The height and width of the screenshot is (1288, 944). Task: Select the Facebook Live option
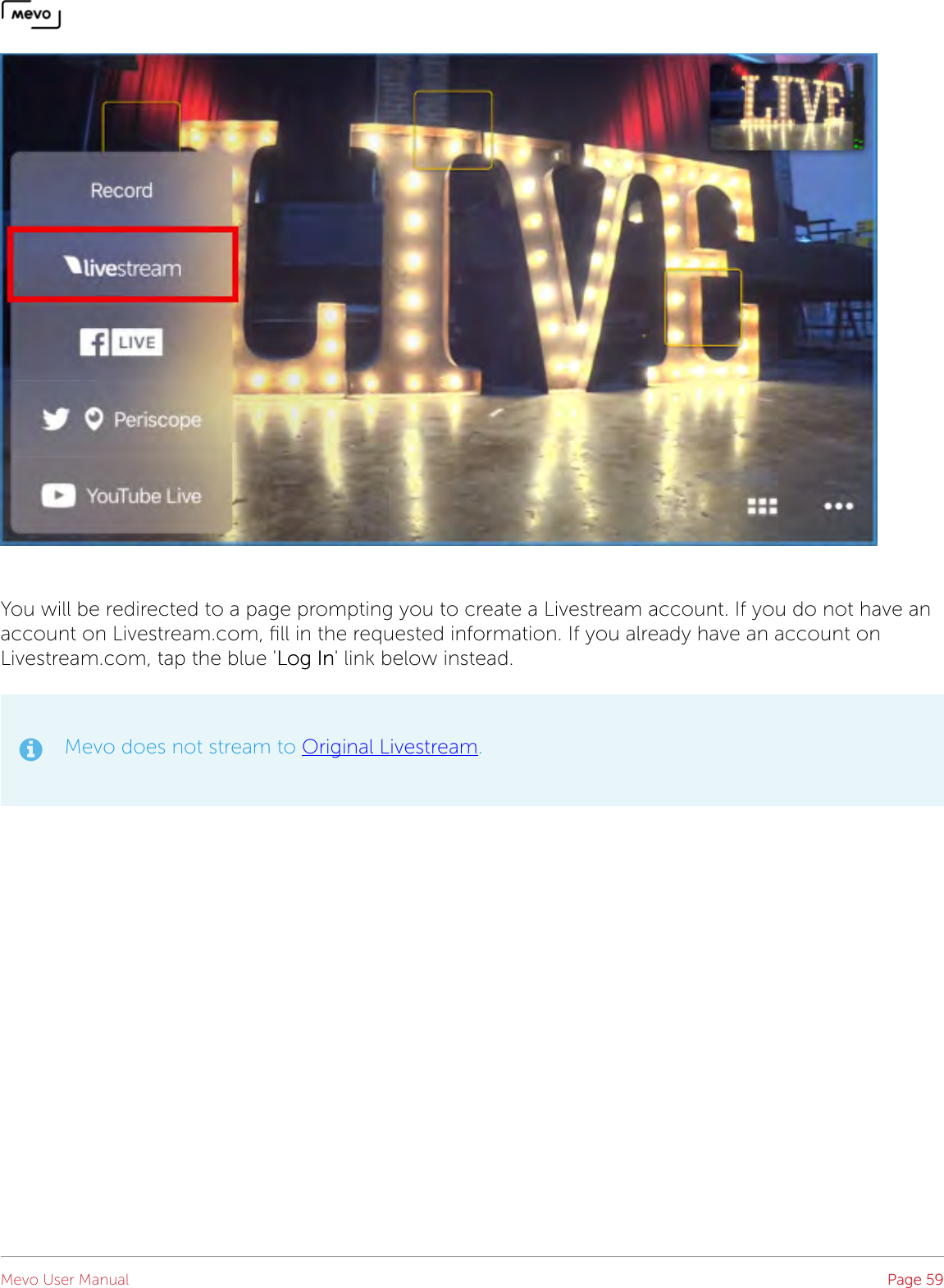pyautogui.click(x=121, y=342)
